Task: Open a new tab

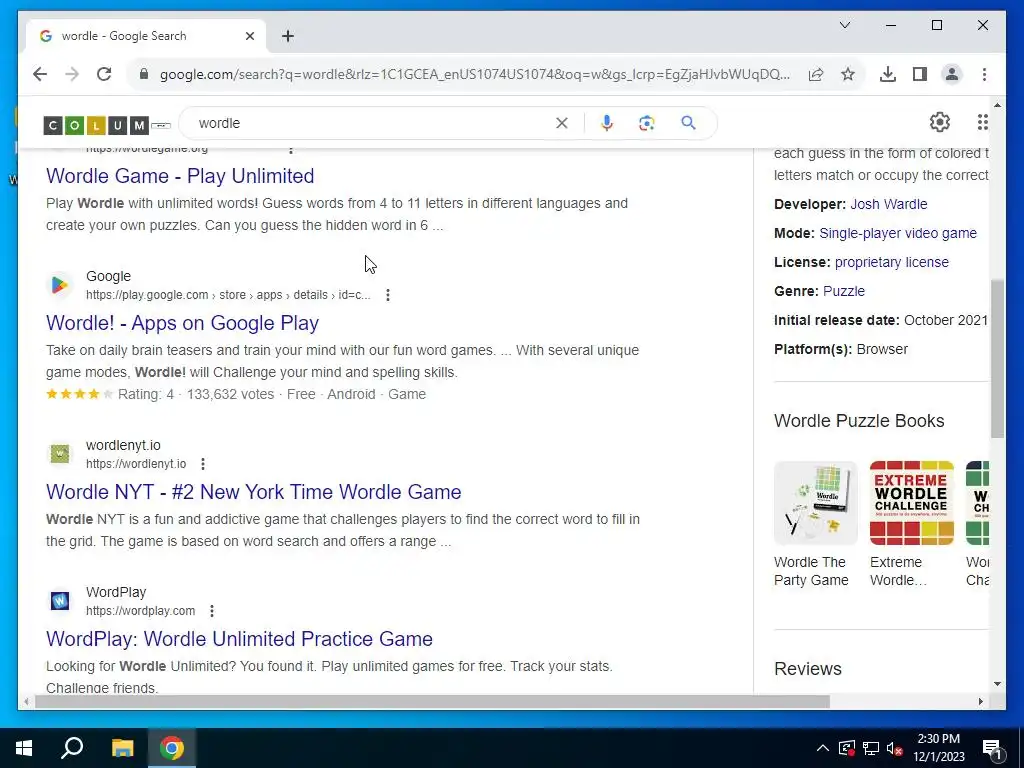Action: click(288, 37)
